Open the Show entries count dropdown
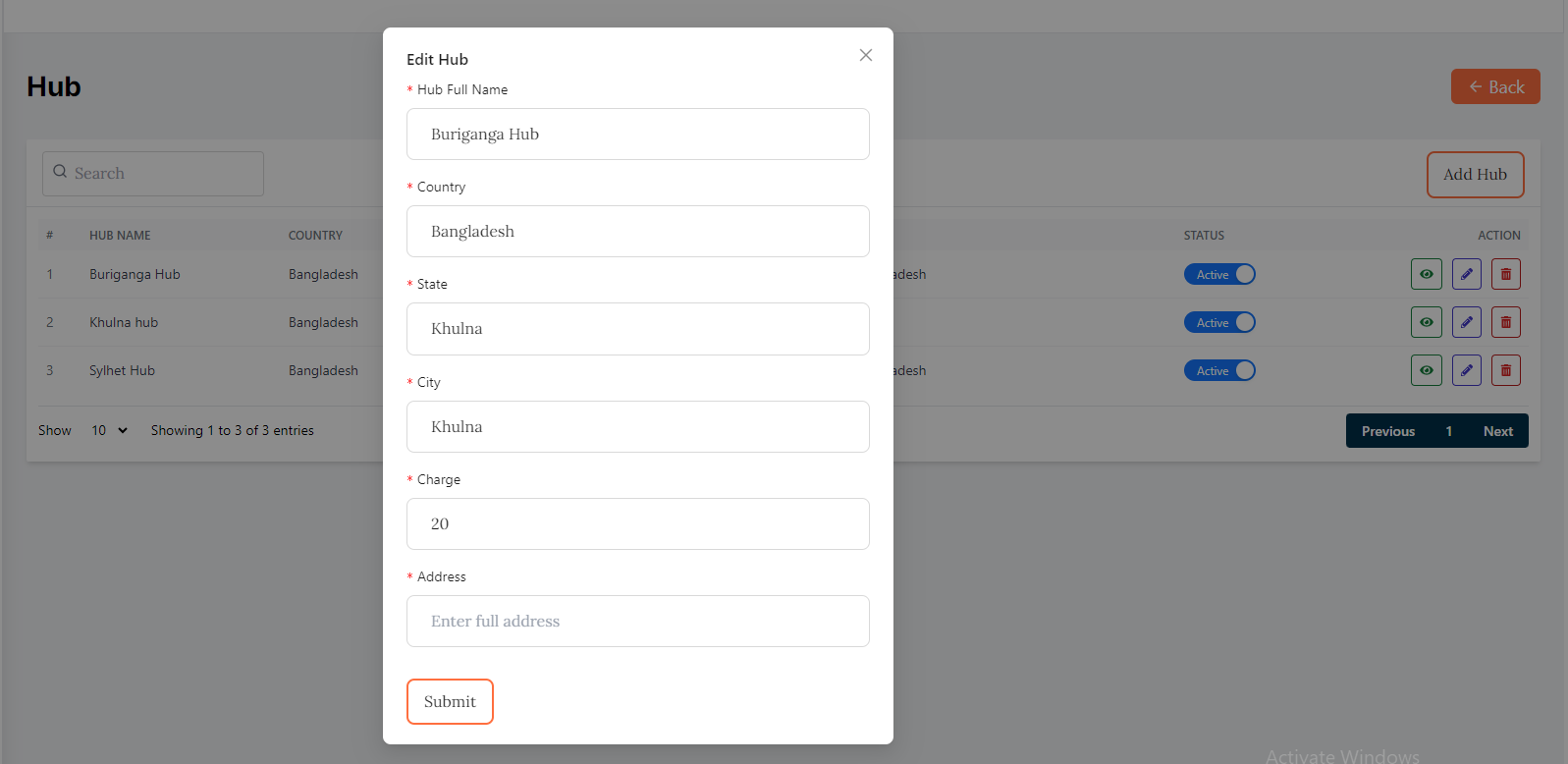1568x764 pixels. [109, 430]
